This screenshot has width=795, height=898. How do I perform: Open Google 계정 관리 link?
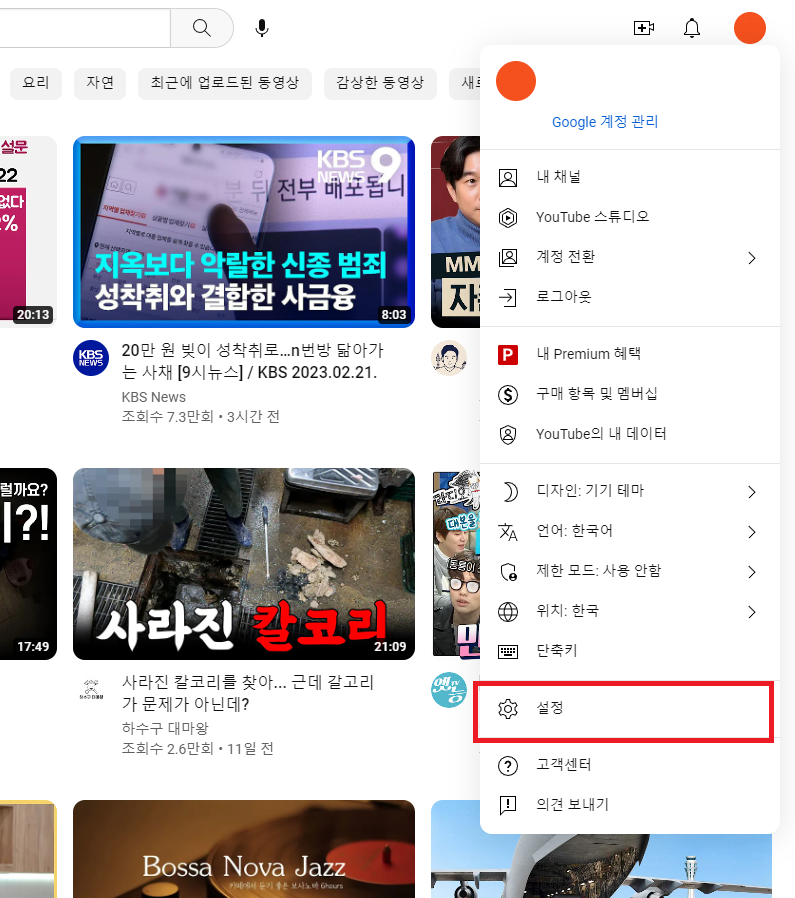pyautogui.click(x=605, y=121)
